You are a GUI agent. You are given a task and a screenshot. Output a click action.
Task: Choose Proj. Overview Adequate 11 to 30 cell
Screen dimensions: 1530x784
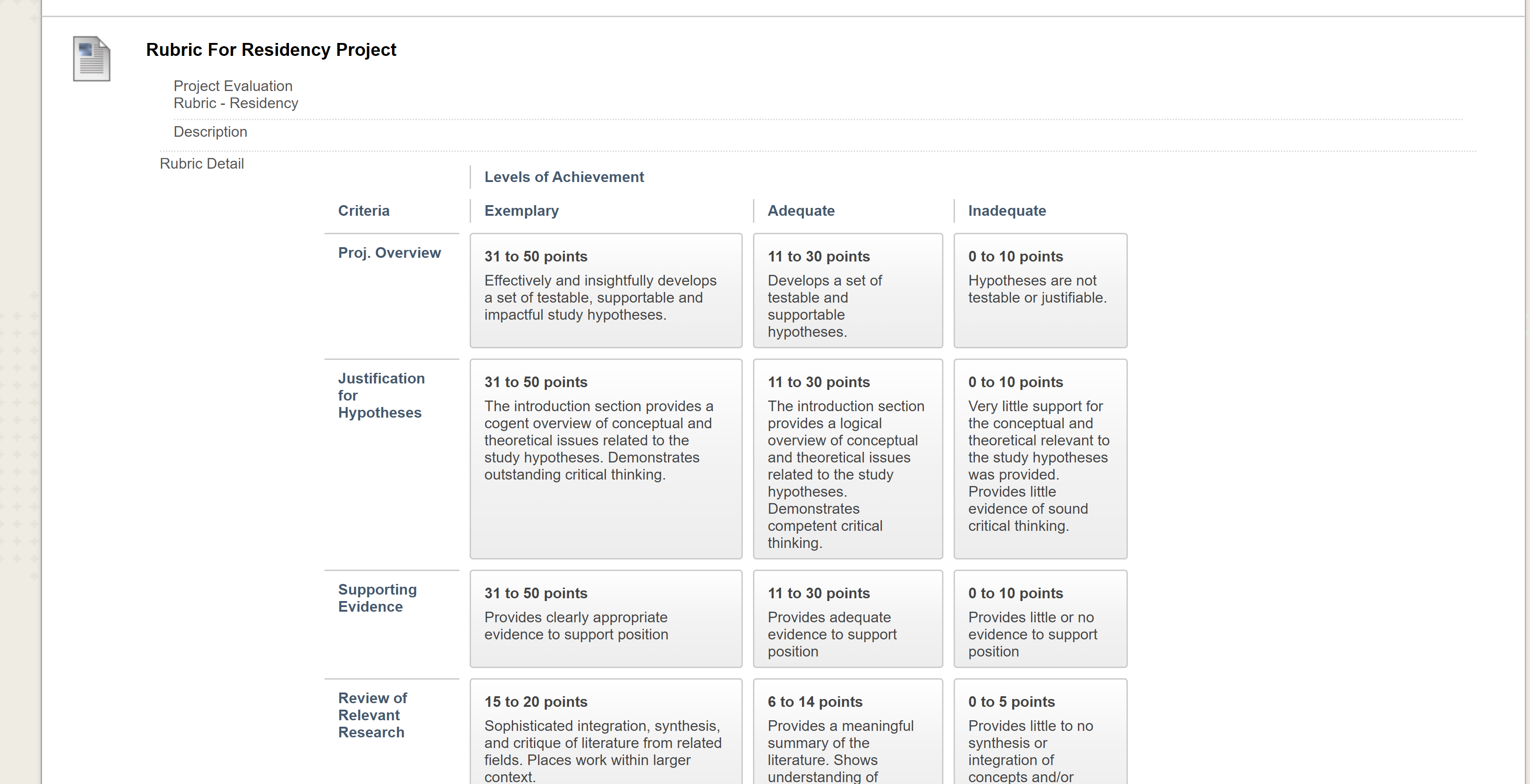[848, 290]
